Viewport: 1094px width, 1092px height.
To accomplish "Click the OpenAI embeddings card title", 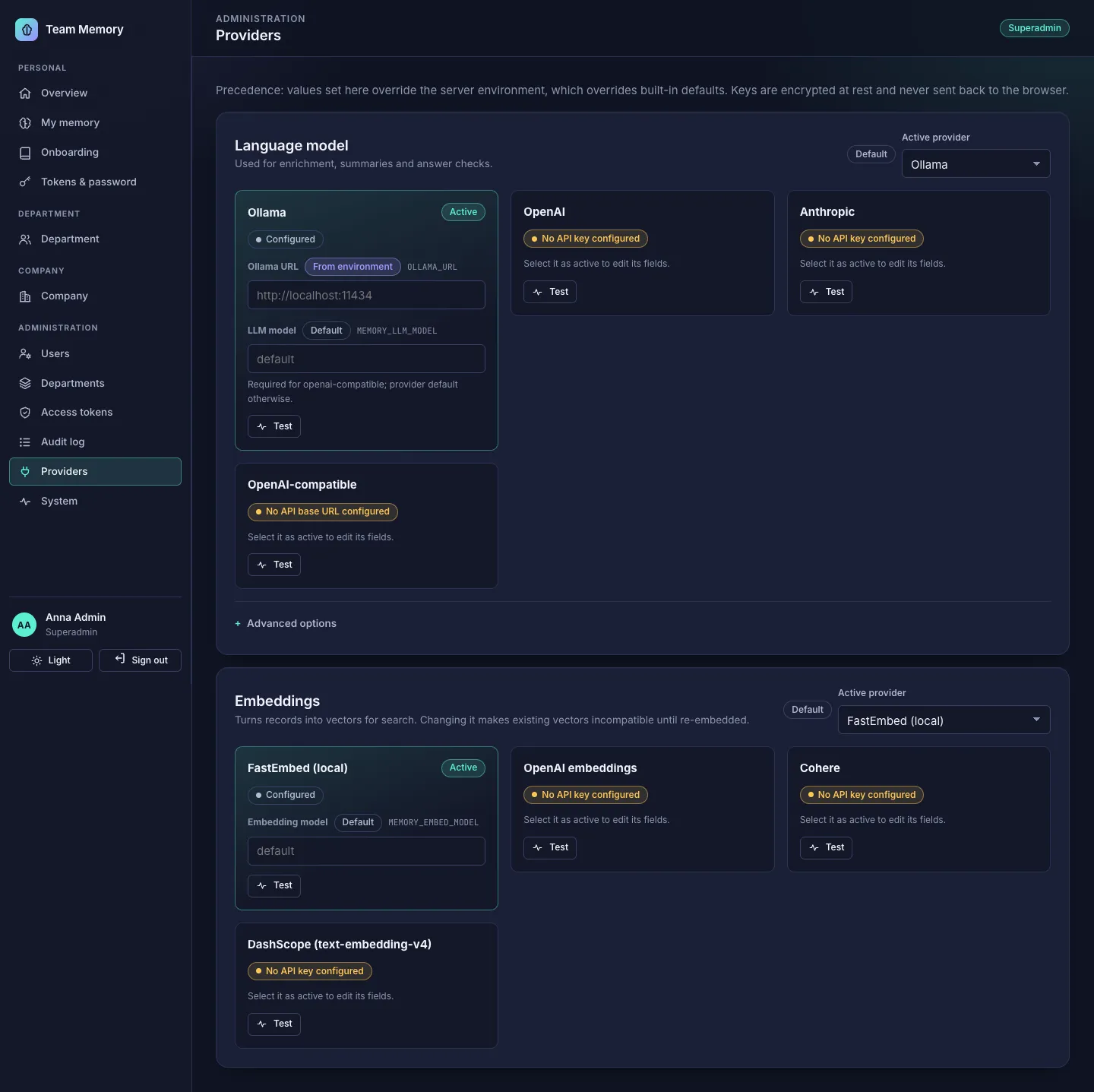I will click(580, 768).
